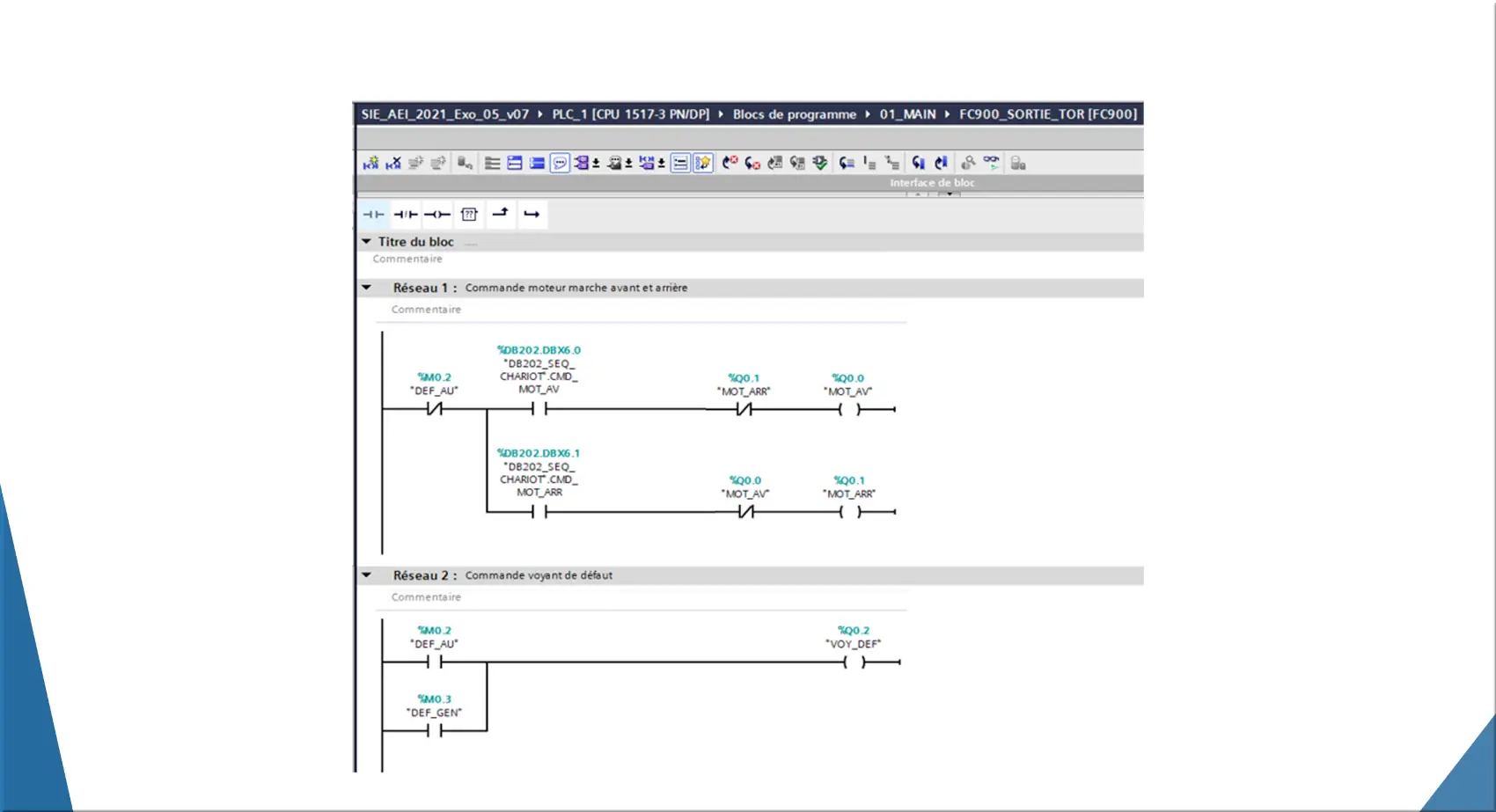
Task: Select MOT_AV normally closed contact on second rung
Action: point(745,512)
